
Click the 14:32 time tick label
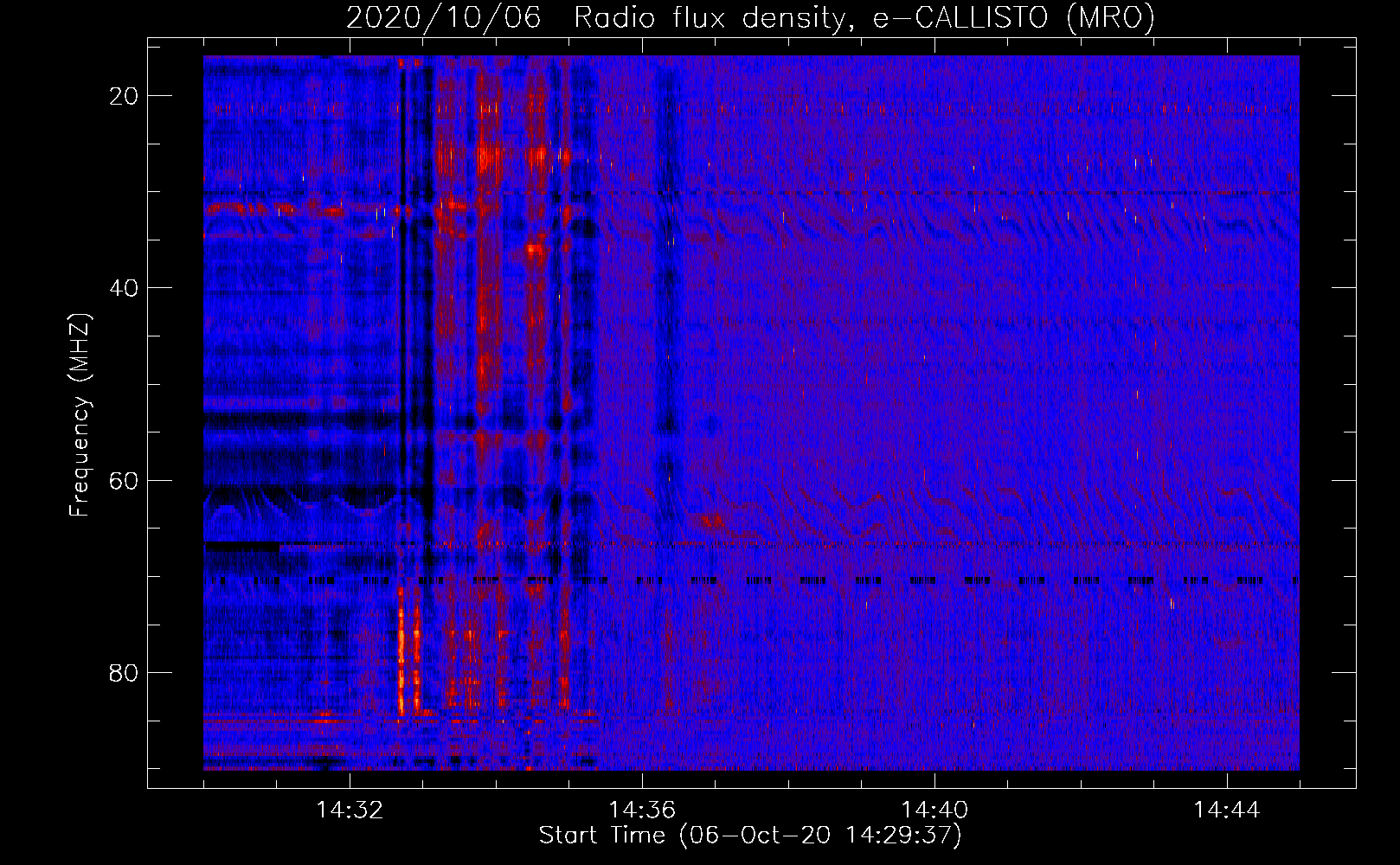[350, 811]
